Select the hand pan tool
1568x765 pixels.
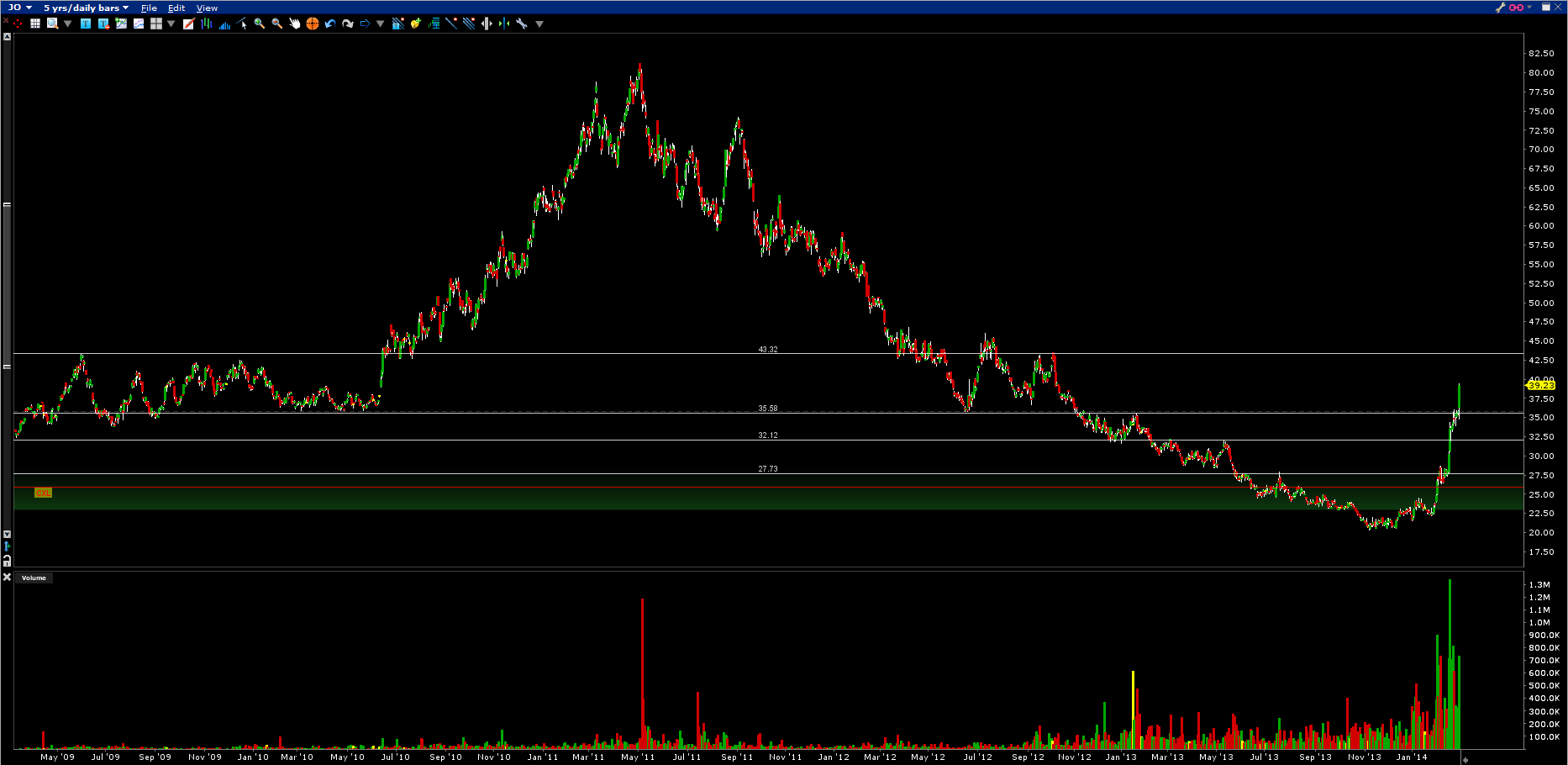click(294, 24)
